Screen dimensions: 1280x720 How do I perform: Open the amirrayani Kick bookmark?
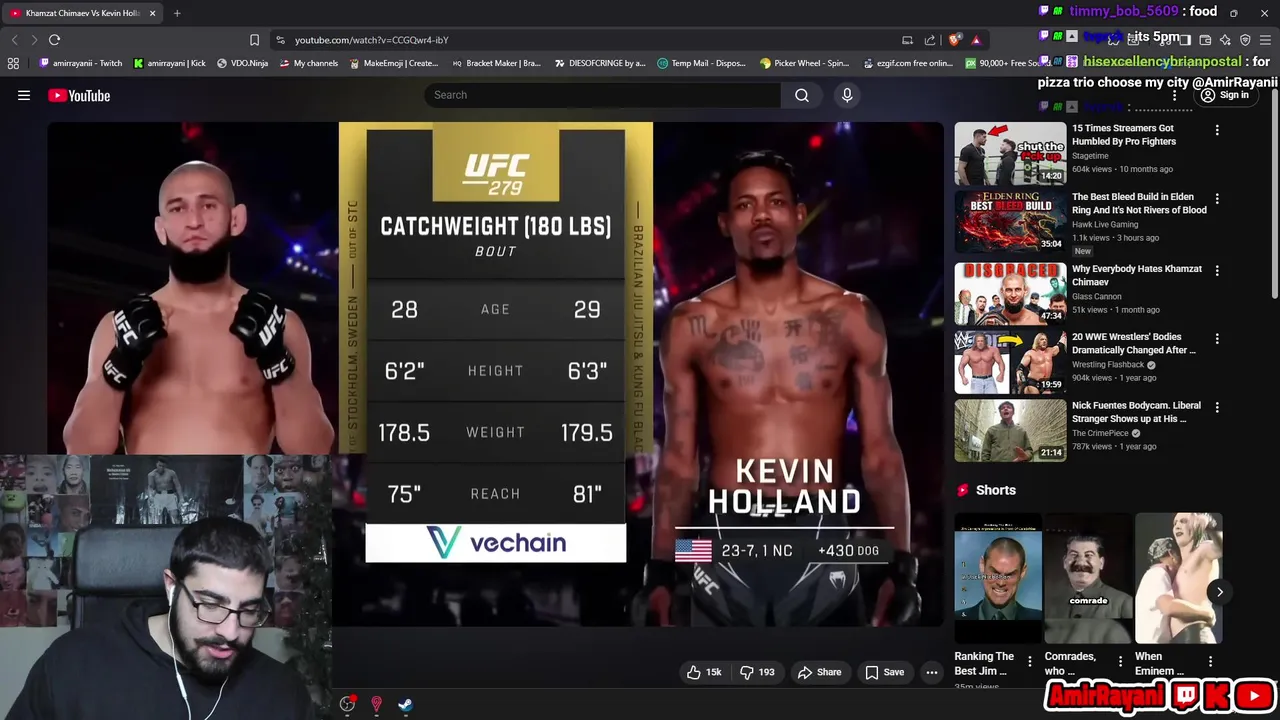[x=170, y=63]
